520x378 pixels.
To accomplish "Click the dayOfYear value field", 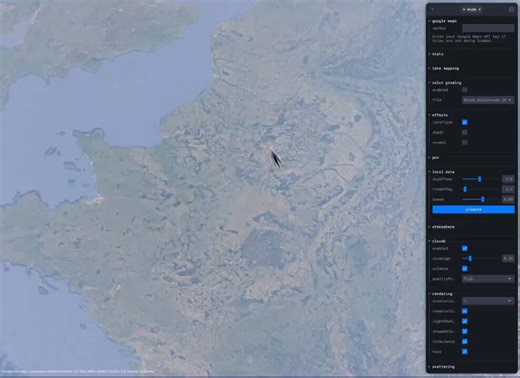I will tap(508, 179).
